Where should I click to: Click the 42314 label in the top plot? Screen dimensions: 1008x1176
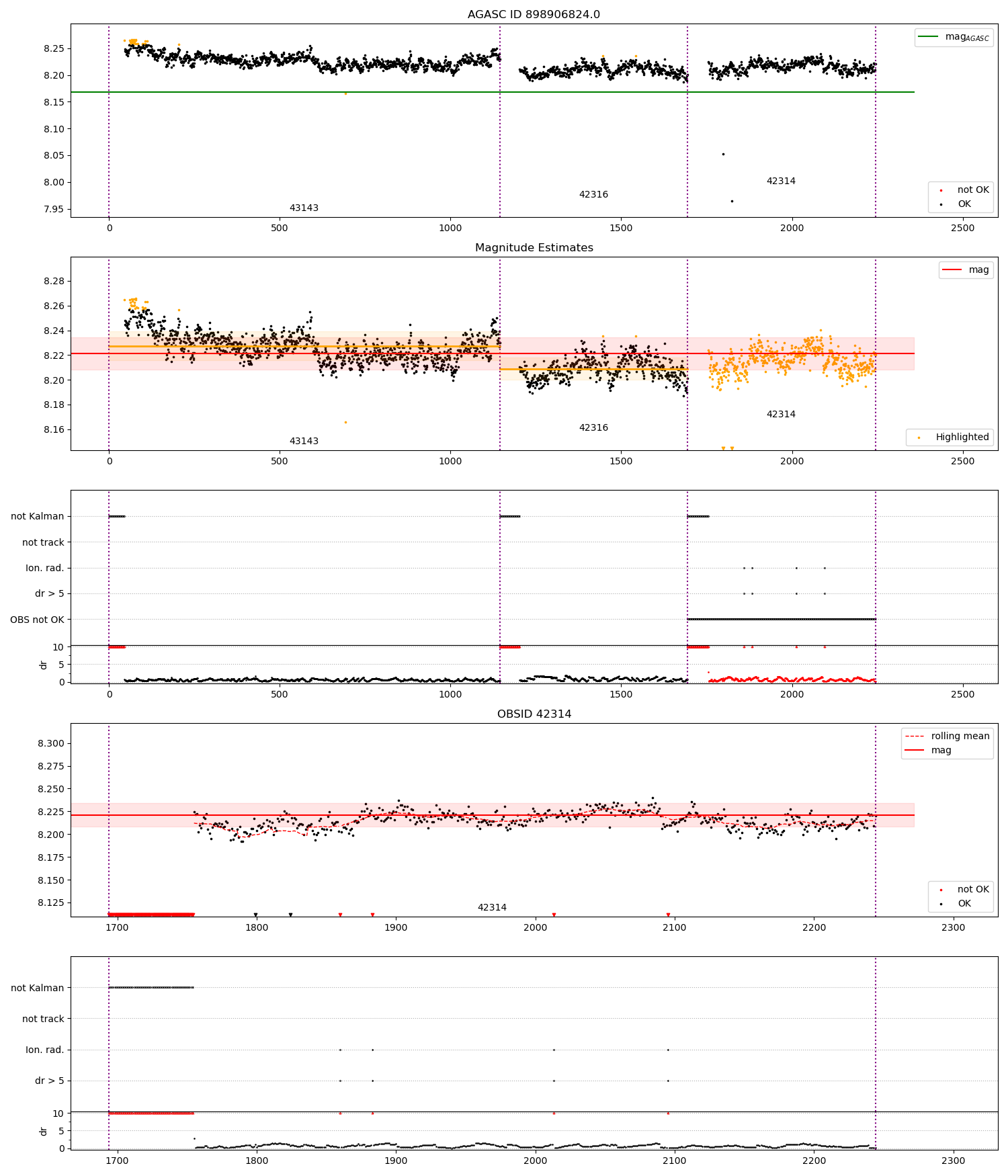tap(781, 181)
